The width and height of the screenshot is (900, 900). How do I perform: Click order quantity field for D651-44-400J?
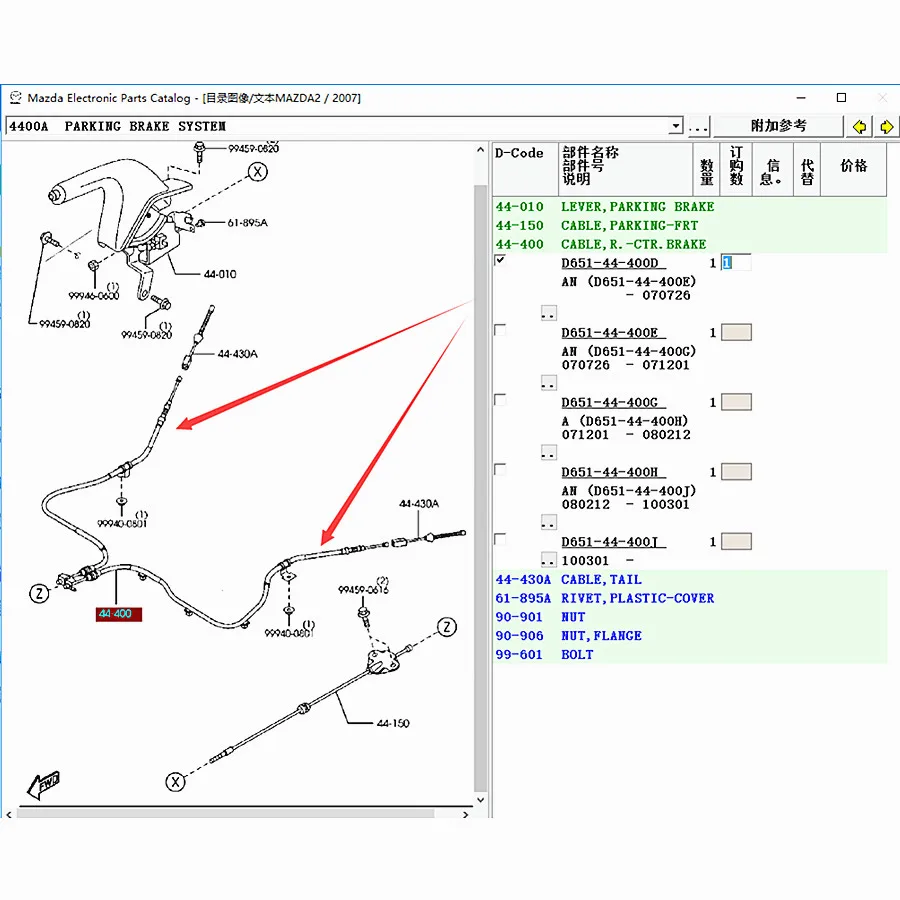pyautogui.click(x=736, y=541)
